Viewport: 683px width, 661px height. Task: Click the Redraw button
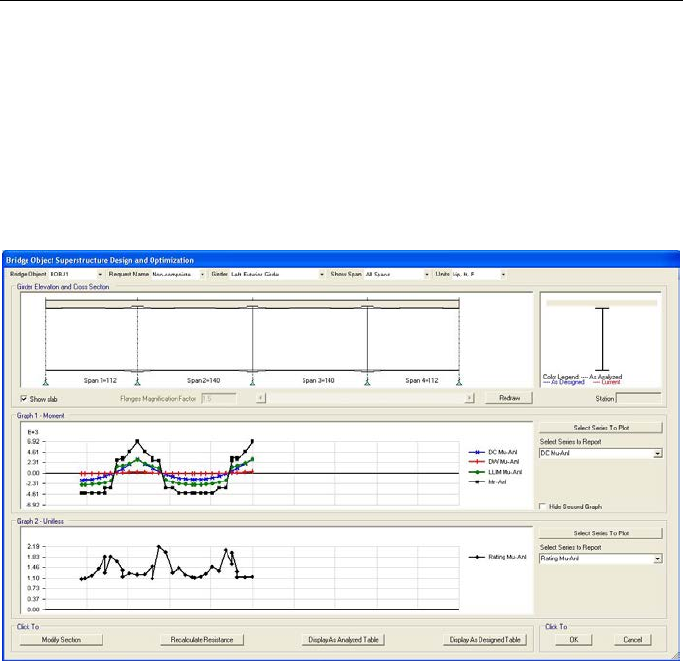[x=509, y=398]
